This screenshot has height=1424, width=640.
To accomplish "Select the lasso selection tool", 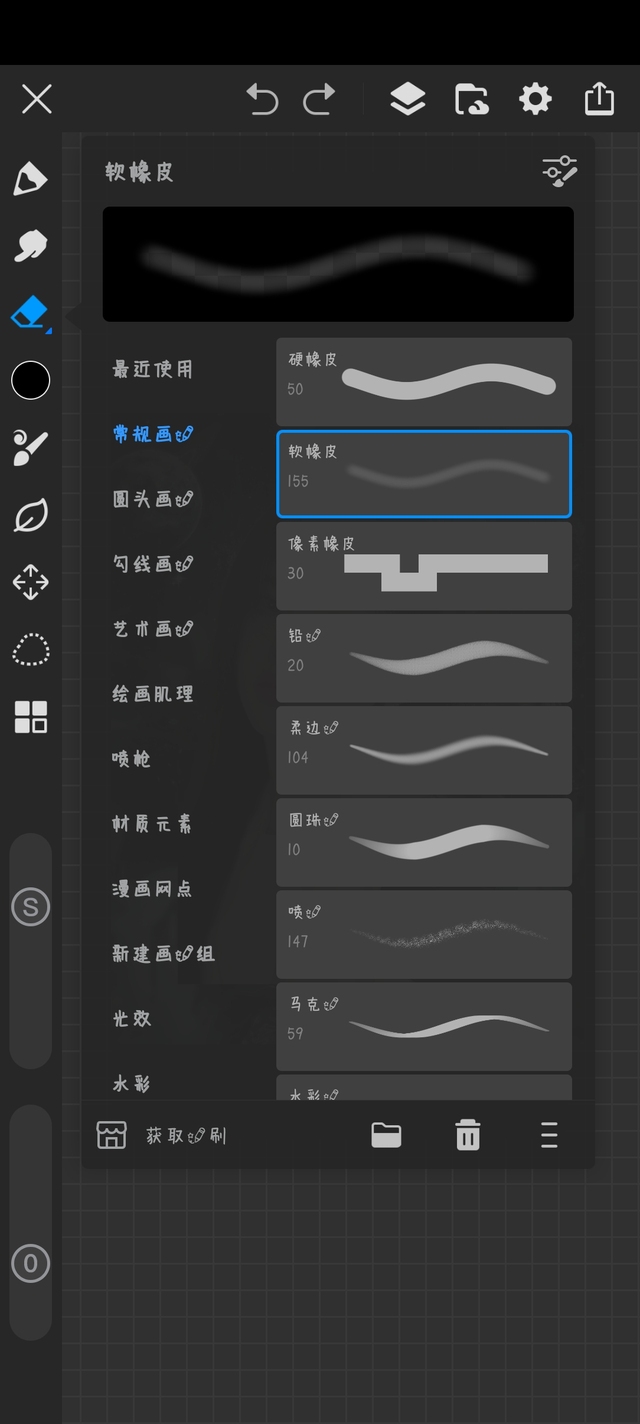I will pos(30,649).
